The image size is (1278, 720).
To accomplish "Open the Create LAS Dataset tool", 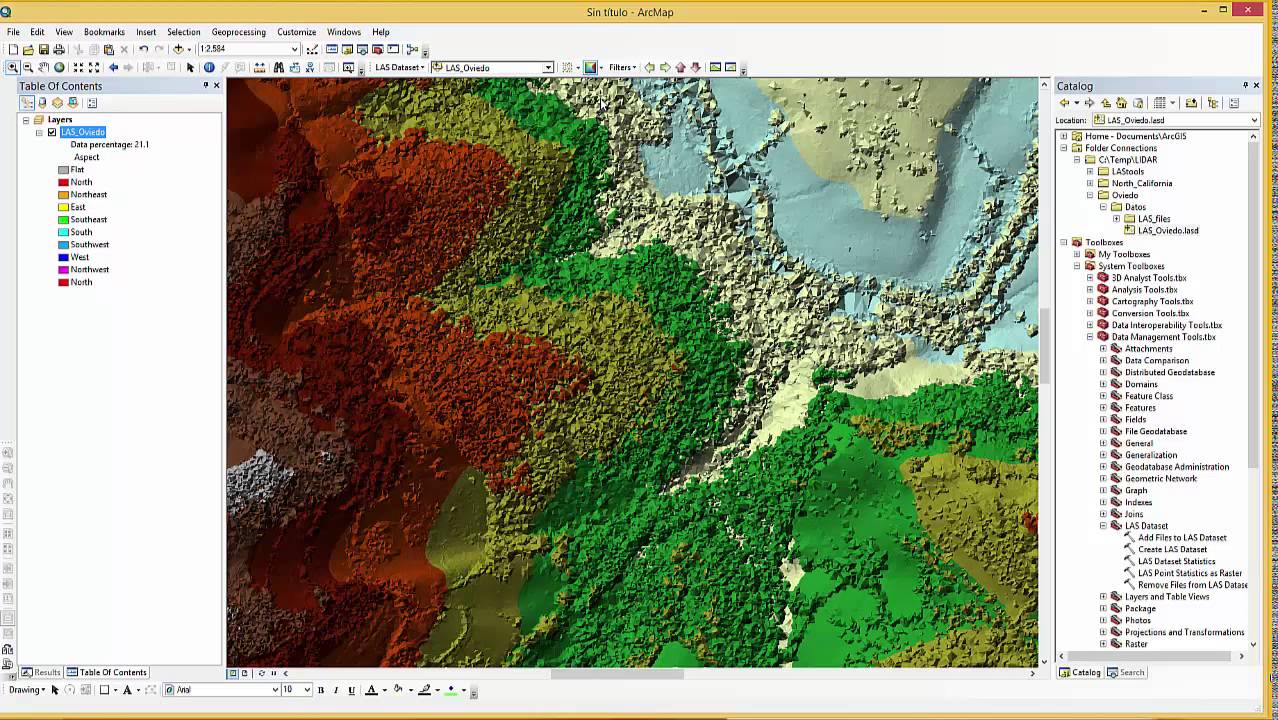I will 1172,549.
